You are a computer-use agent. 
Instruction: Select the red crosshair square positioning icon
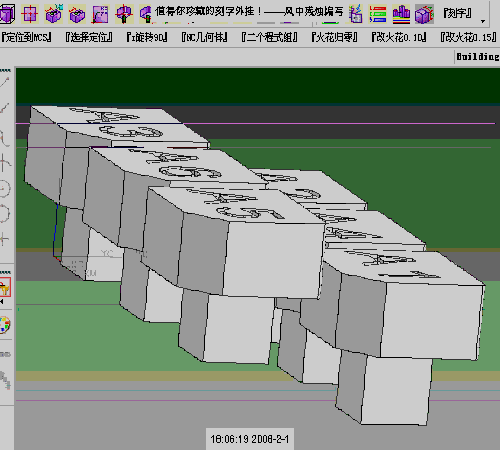click(x=30, y=14)
